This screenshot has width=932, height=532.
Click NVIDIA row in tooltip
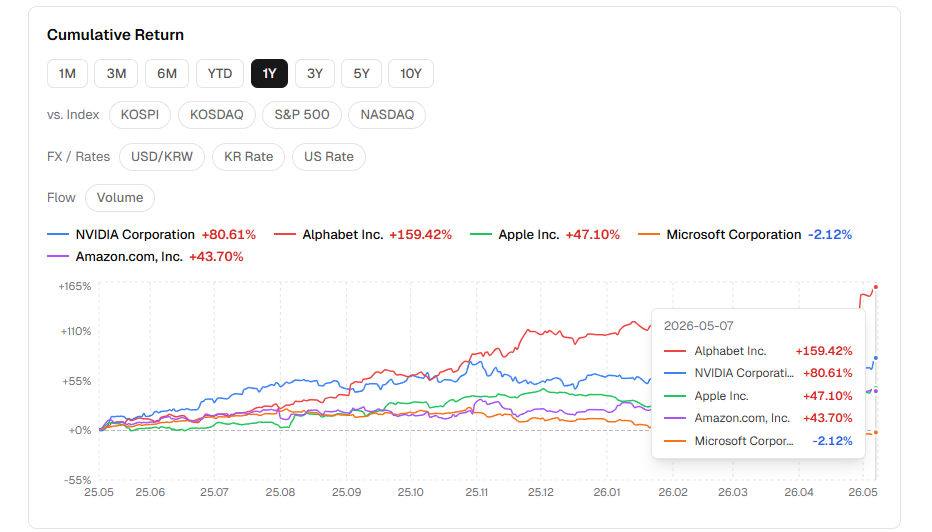[758, 373]
